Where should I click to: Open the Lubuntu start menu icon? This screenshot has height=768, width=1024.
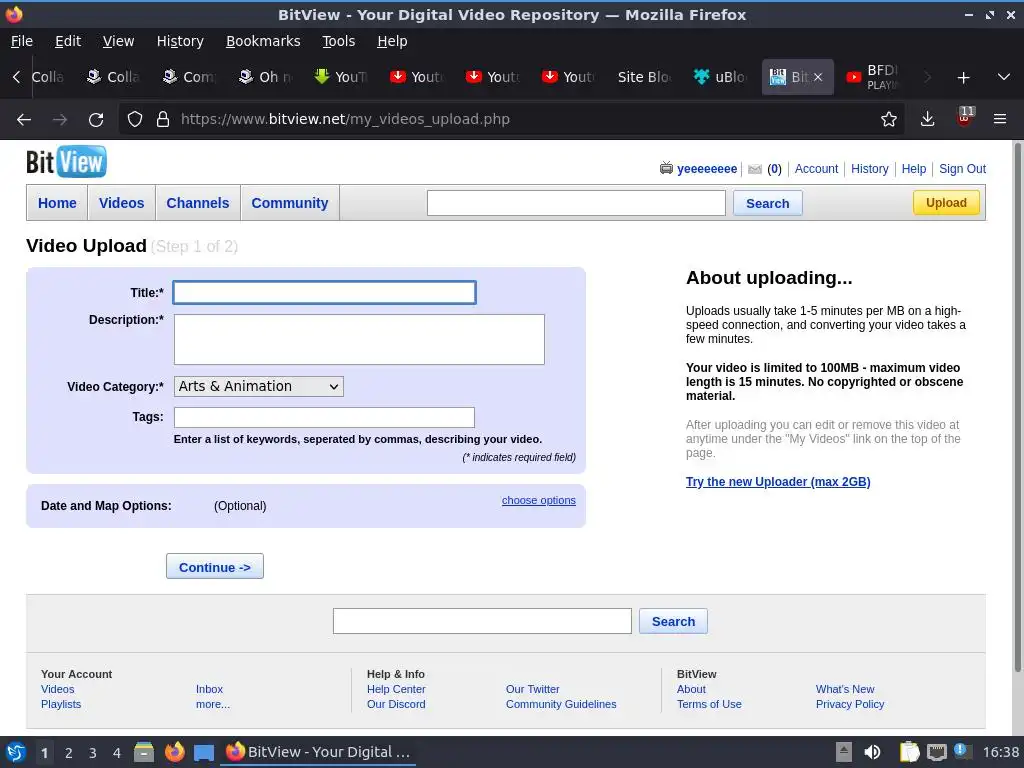coord(15,752)
